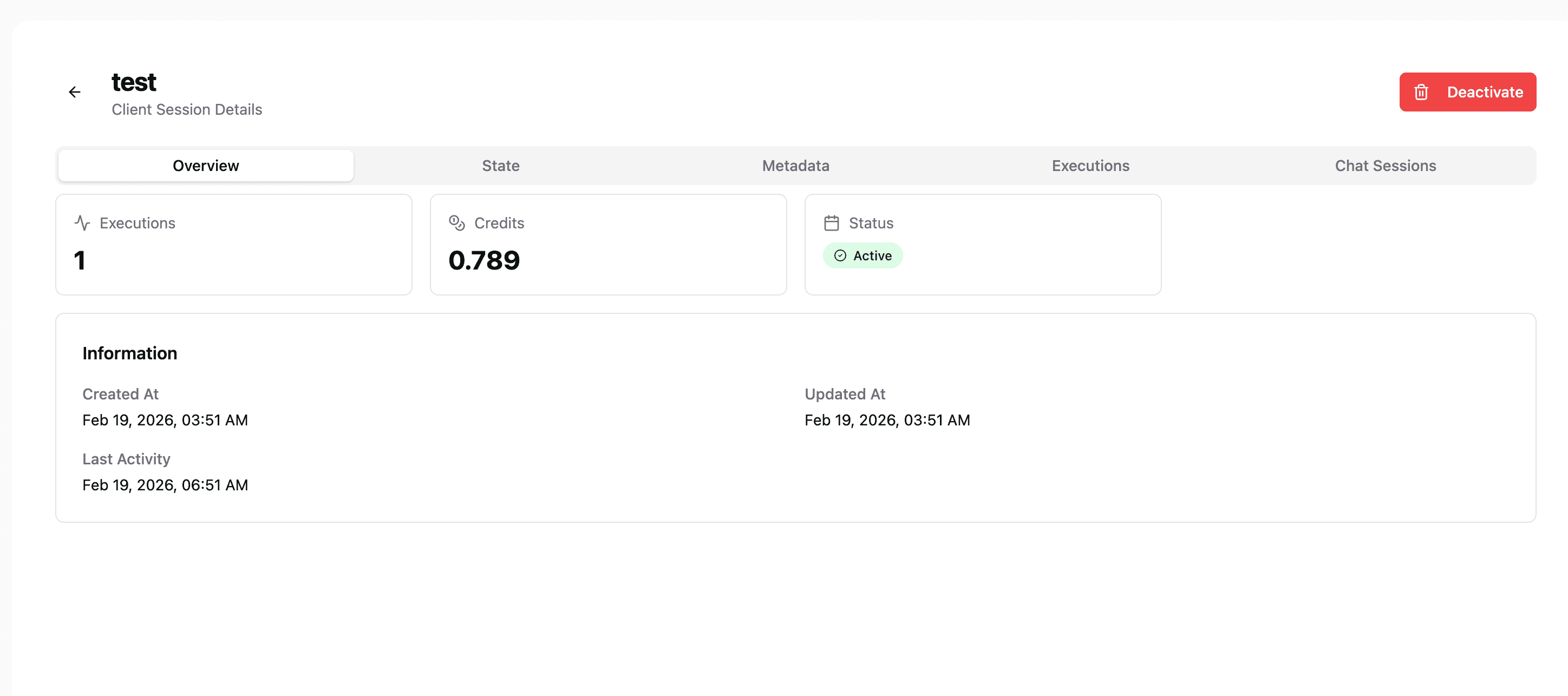Switch to the Executions tab
The image size is (1568, 696).
[x=1090, y=165]
